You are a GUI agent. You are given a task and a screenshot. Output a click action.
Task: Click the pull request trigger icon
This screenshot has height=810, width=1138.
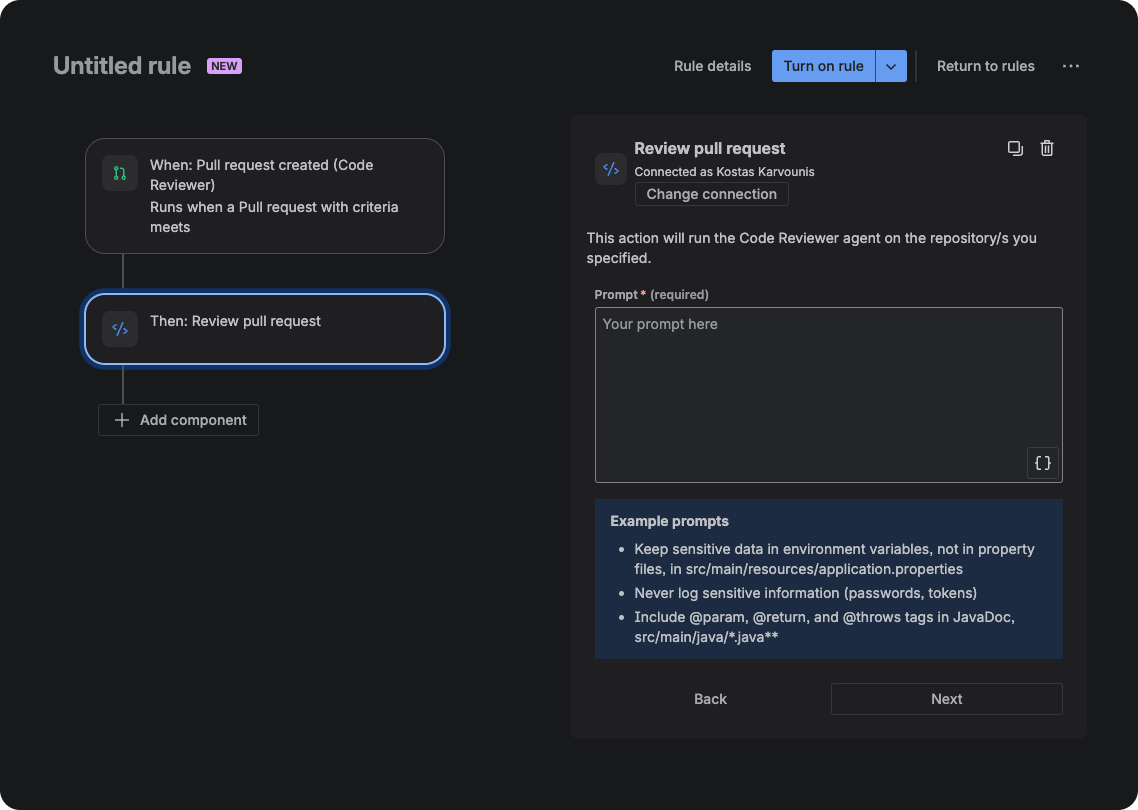[120, 173]
